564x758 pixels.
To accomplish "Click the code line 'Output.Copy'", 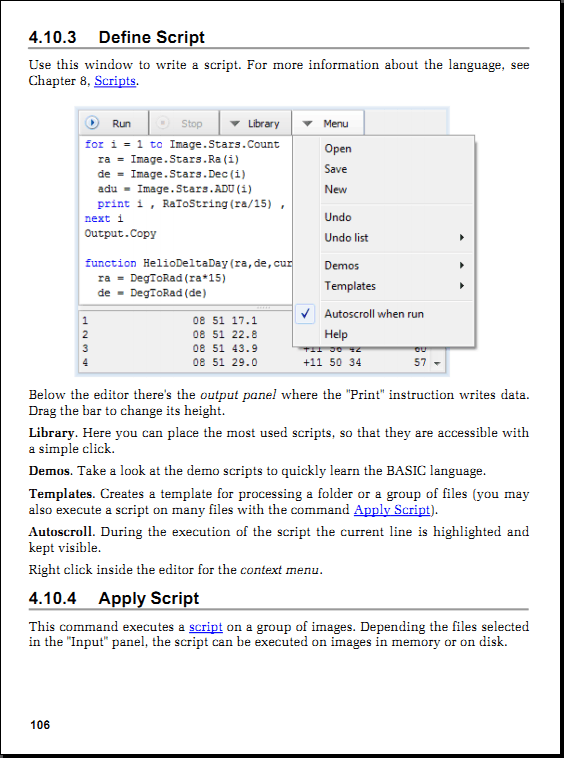I will pos(120,233).
